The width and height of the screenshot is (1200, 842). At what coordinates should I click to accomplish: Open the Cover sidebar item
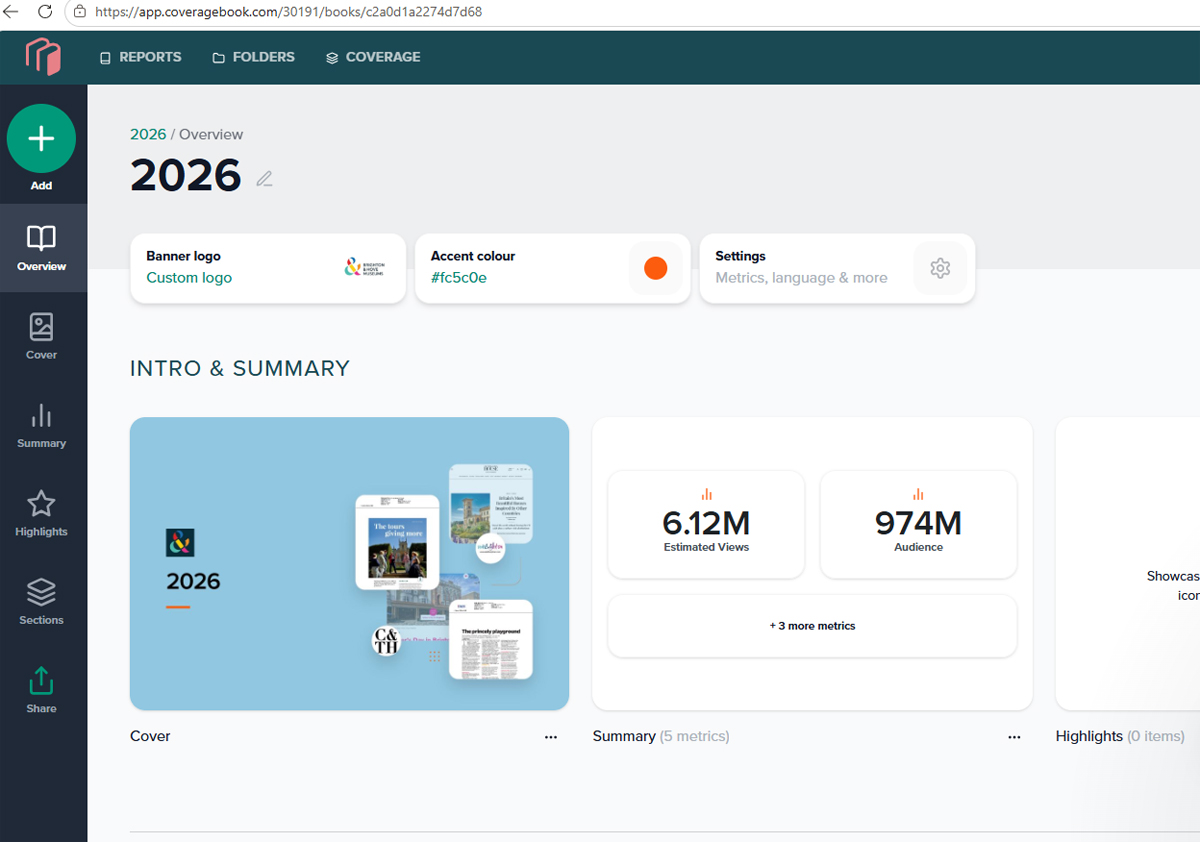click(x=42, y=336)
